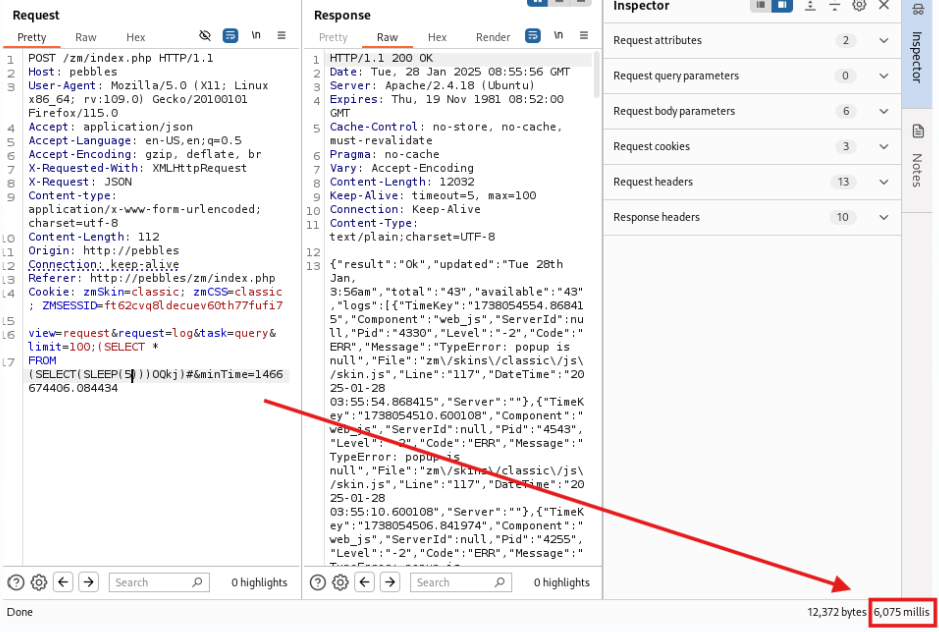Screen dimensions: 939x632
Task: Open search settings gear below Response
Action: 341,582
